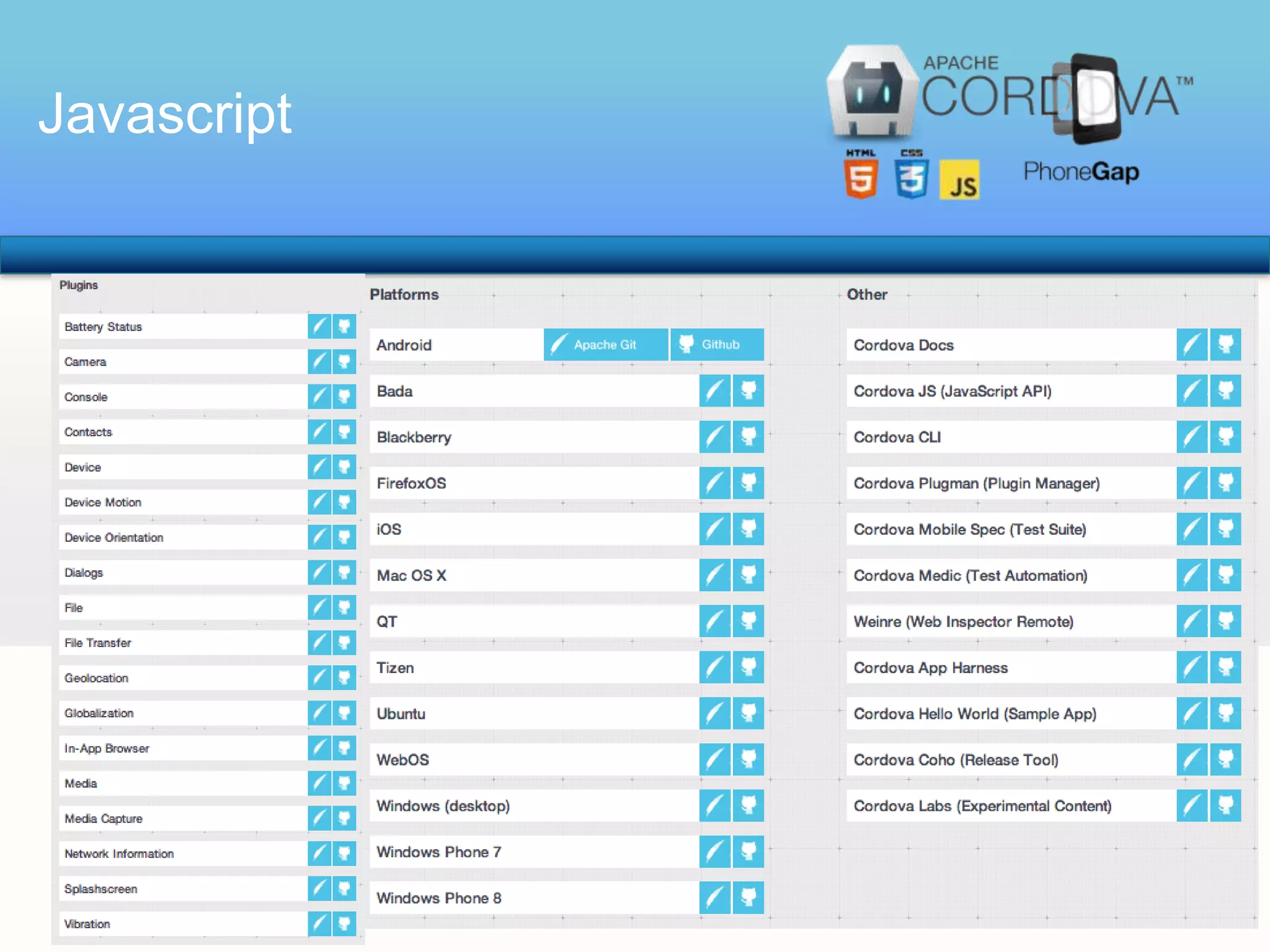Viewport: 1270px width, 952px height.
Task: Click the HTML5 badge logo
Action: pyautogui.click(x=861, y=175)
